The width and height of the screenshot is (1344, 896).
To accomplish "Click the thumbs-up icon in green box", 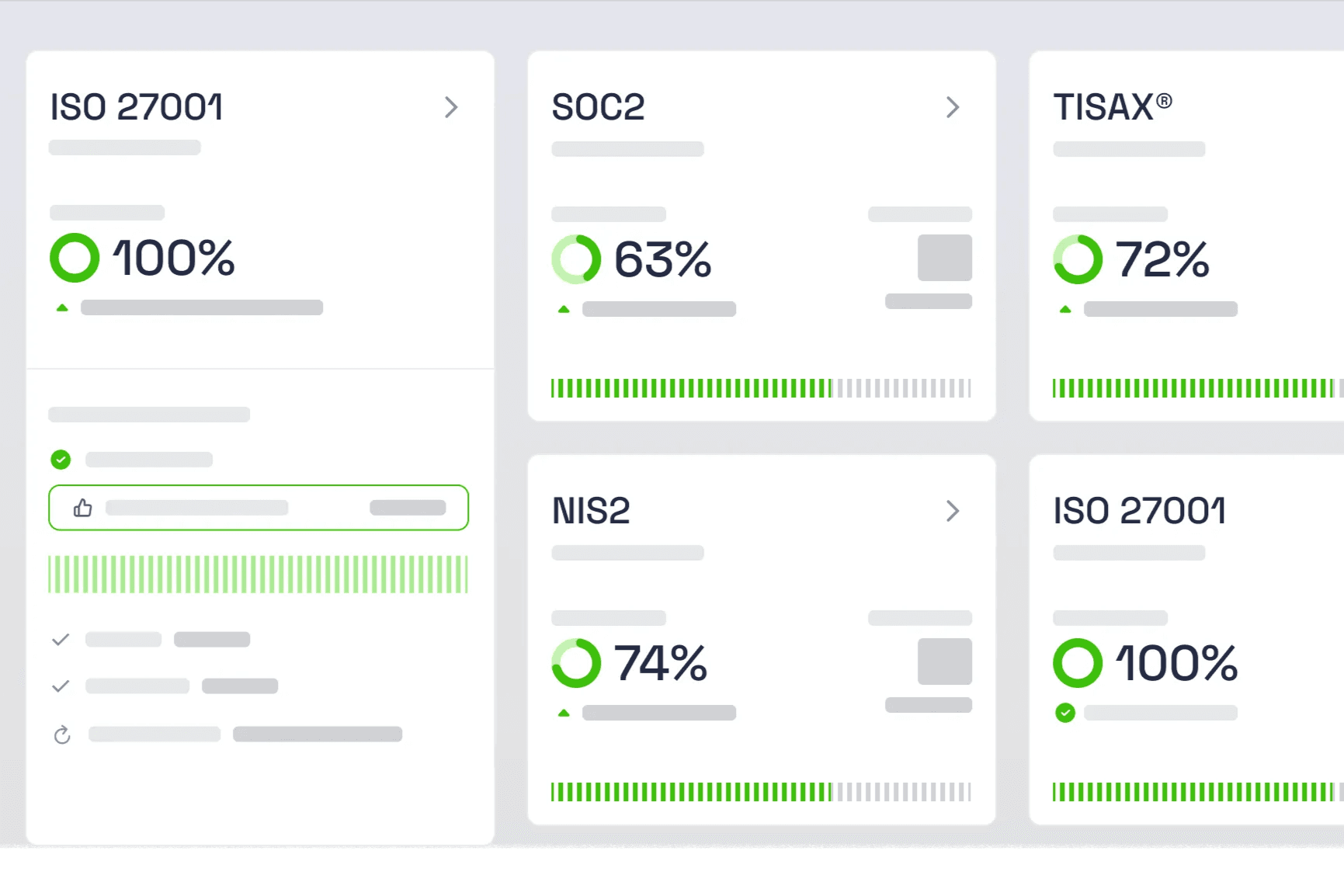I will click(82, 508).
